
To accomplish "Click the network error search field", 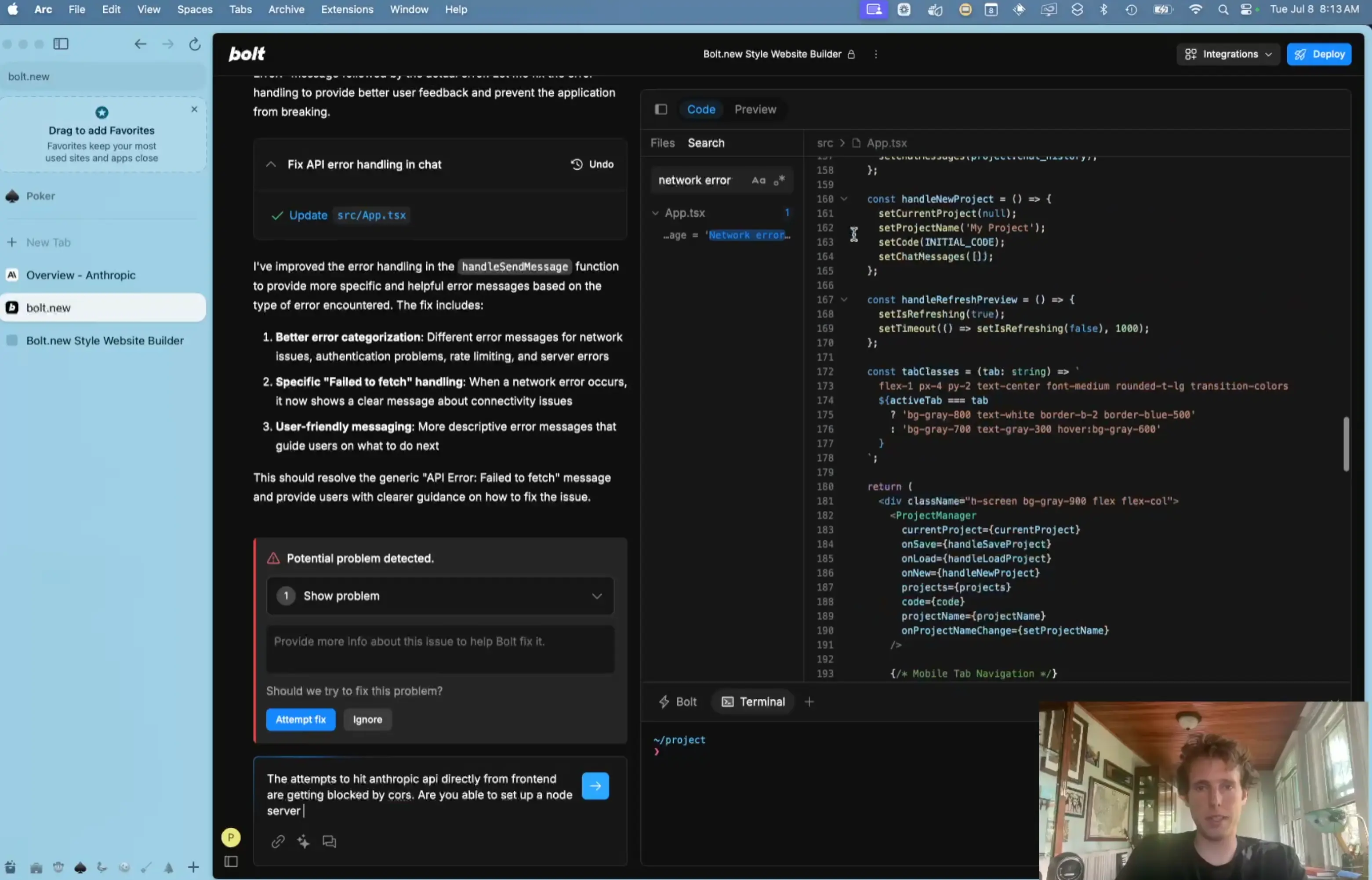I will click(722, 180).
